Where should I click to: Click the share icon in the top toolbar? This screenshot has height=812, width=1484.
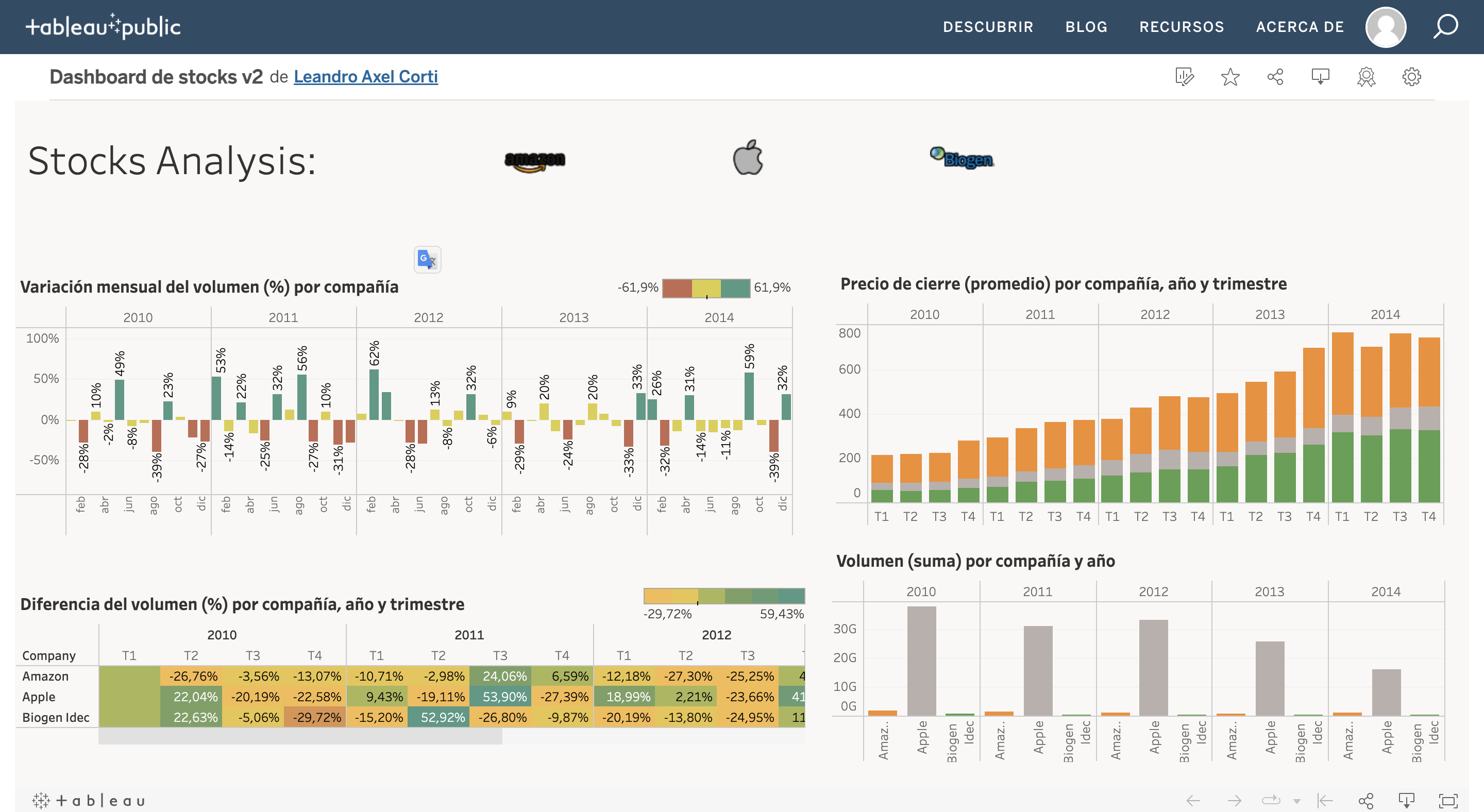[1275, 76]
